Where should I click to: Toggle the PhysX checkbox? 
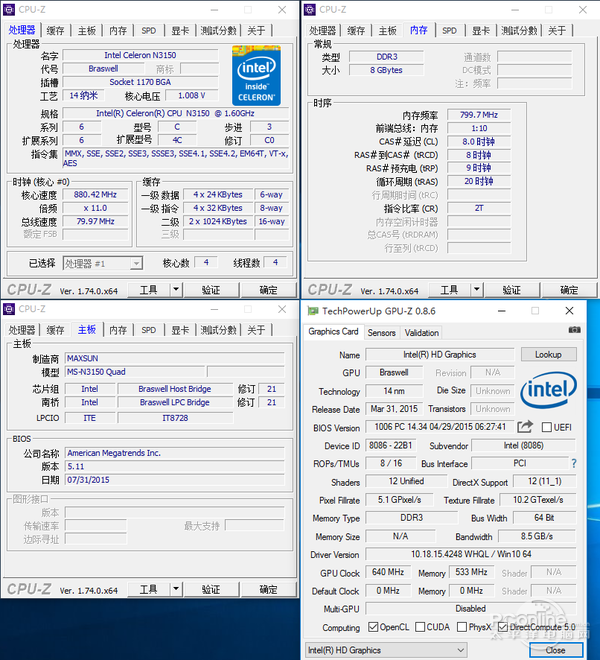tap(462, 627)
